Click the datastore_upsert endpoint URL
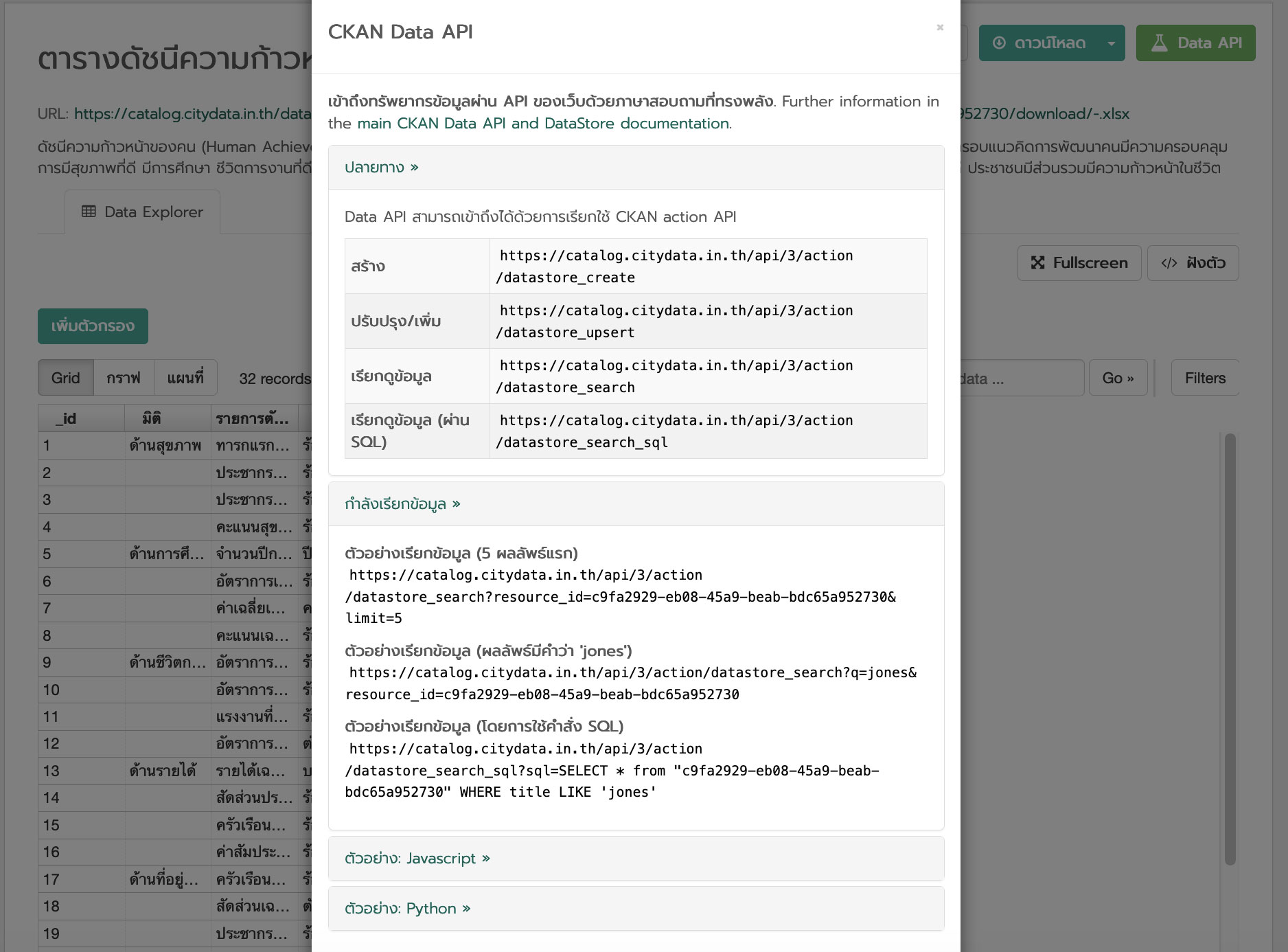Viewport: 1288px width, 952px height. pos(674,321)
